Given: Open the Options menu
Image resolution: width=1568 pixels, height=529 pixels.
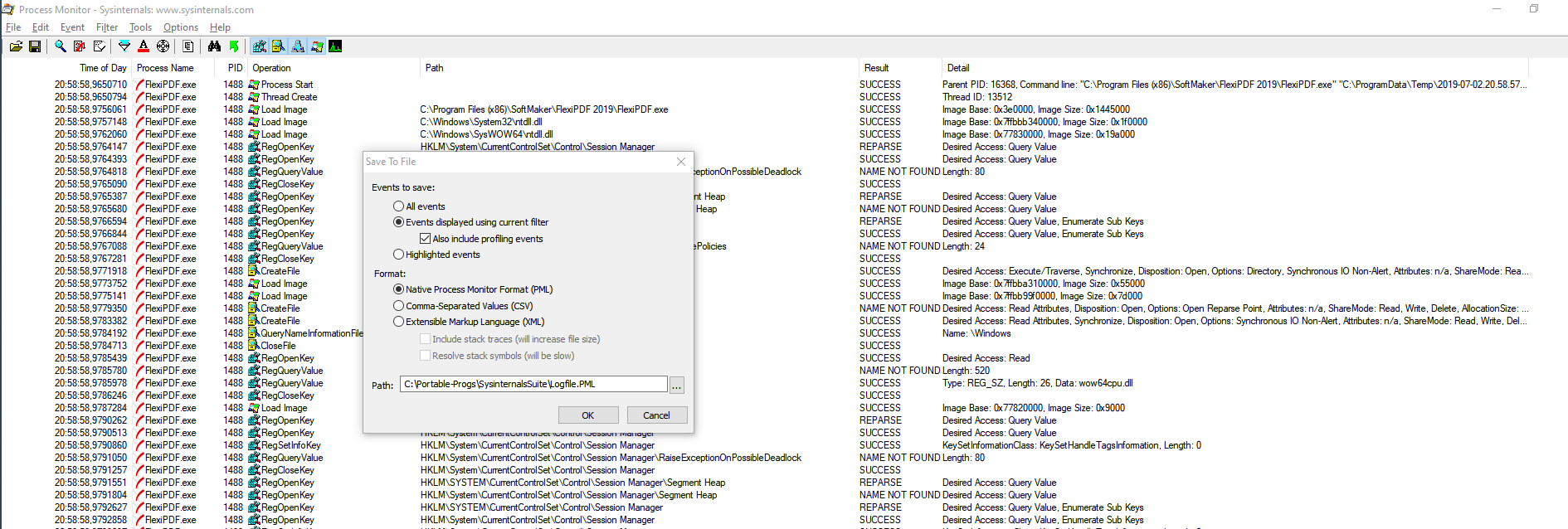Looking at the screenshot, I should coord(181,27).
